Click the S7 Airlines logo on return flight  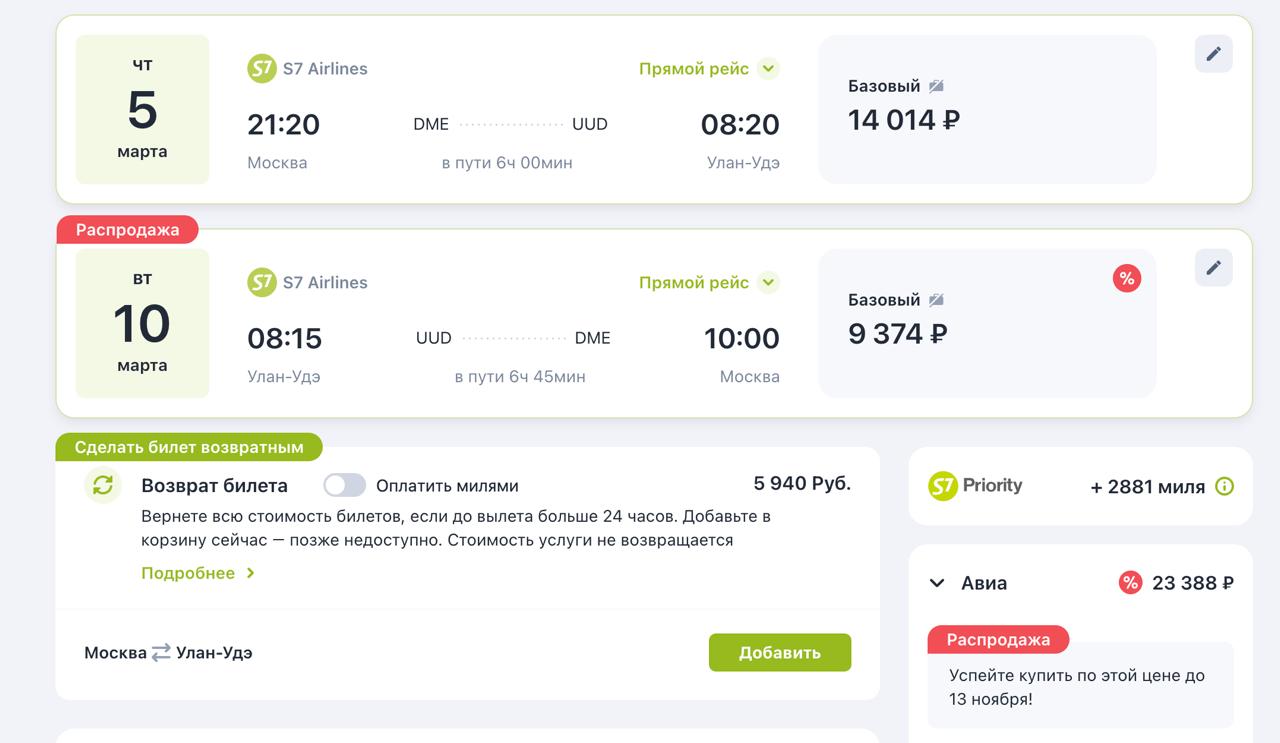pos(262,283)
